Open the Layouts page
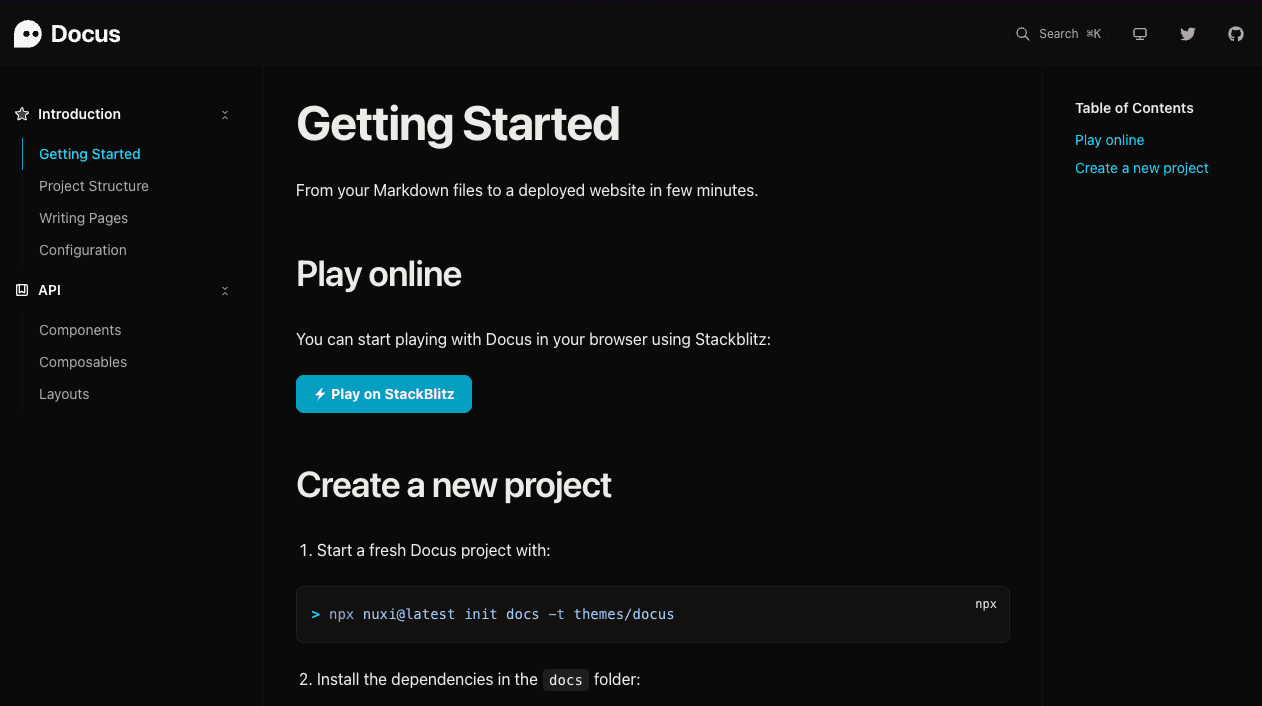 [64, 394]
